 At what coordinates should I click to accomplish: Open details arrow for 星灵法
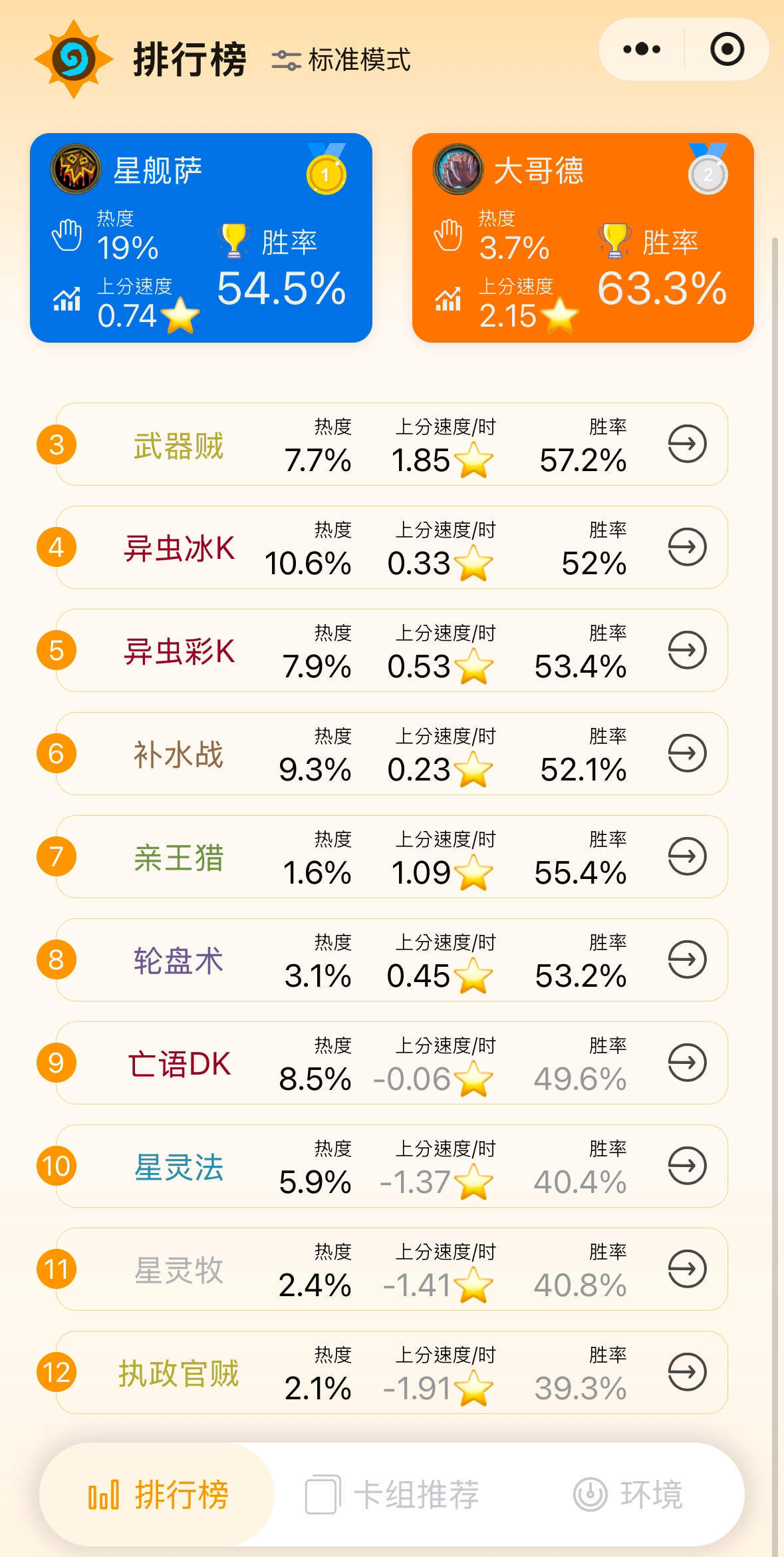pyautogui.click(x=686, y=1166)
